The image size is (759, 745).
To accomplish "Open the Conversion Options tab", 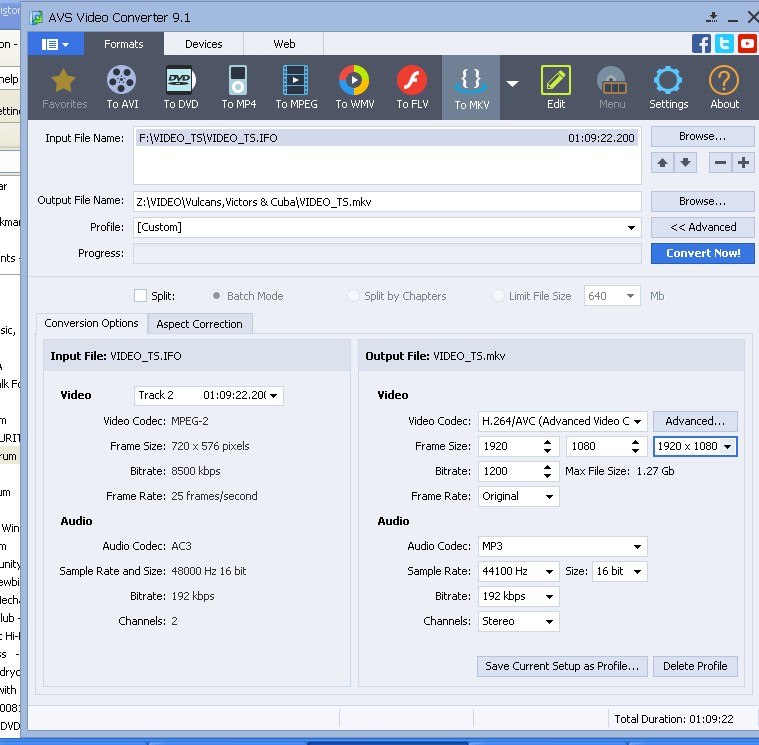I will [x=91, y=323].
